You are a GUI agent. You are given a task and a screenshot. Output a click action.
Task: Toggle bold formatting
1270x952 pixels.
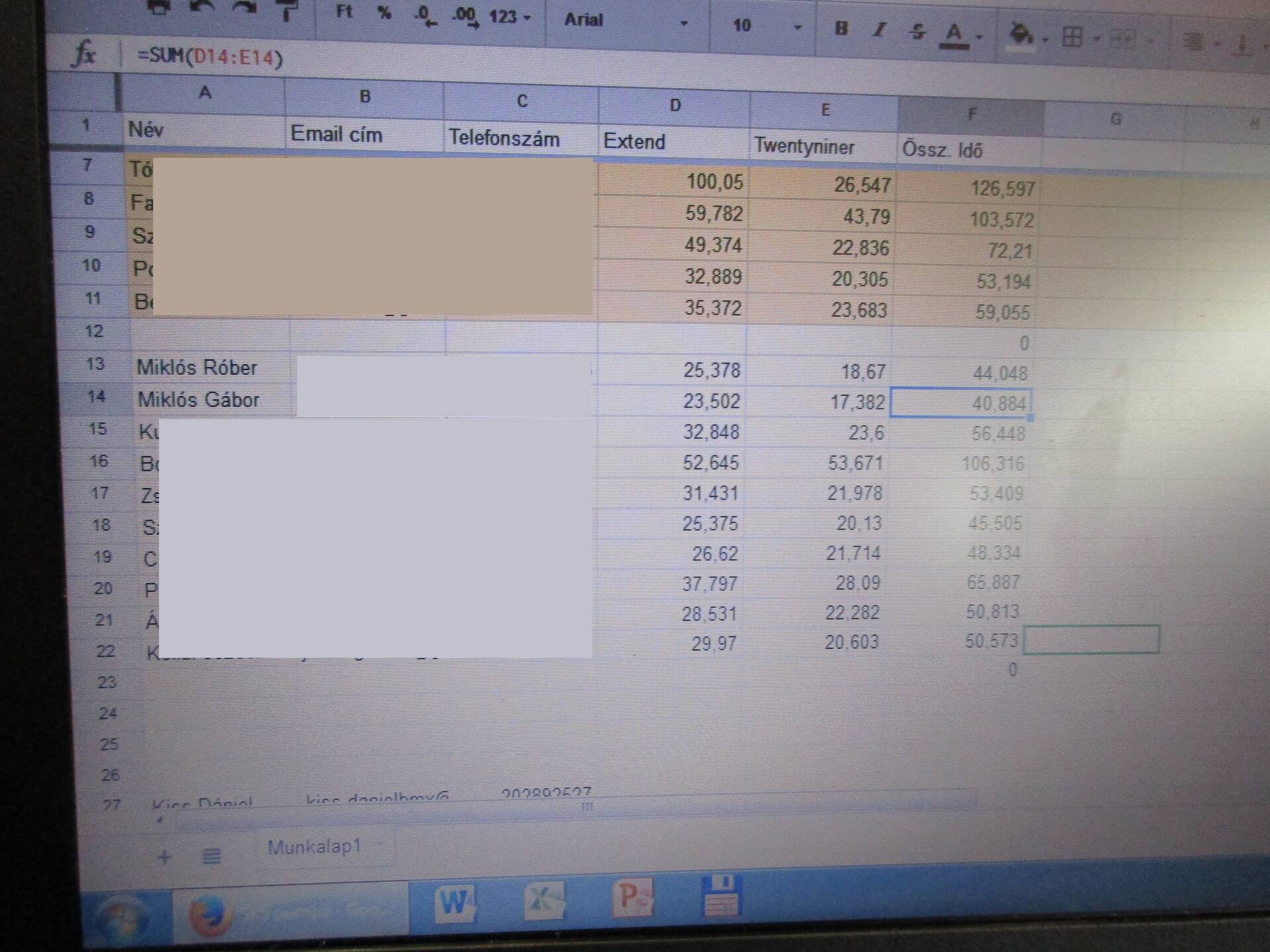[x=841, y=28]
